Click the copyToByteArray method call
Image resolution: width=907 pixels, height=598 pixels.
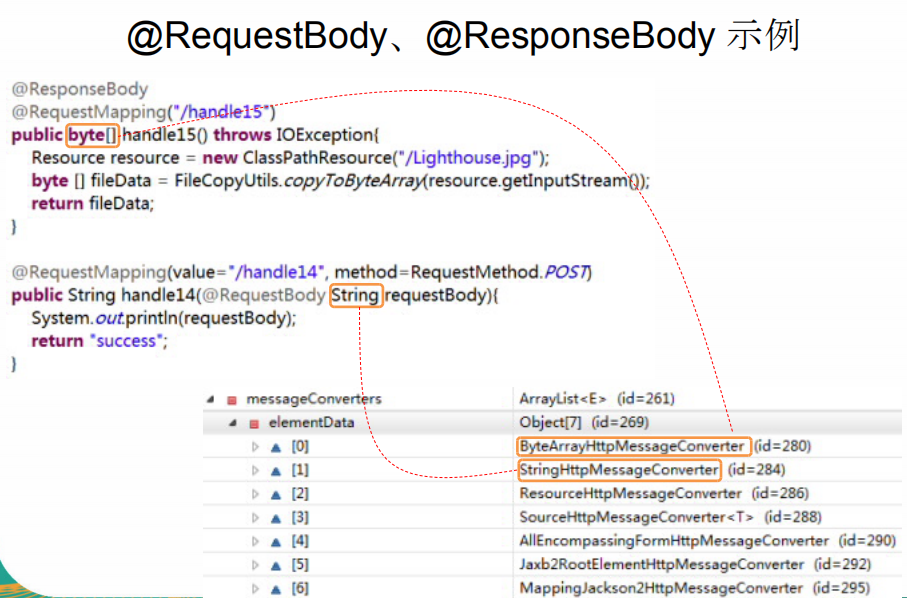point(354,181)
